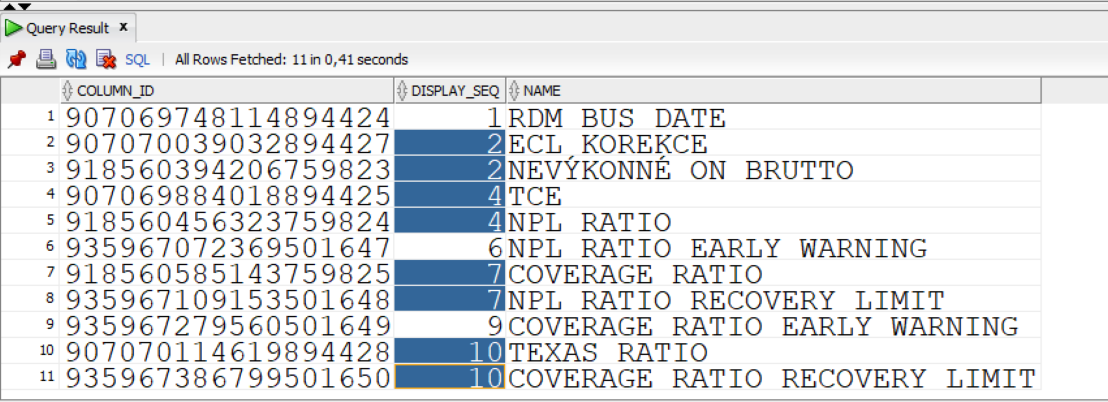Select cell 918560585143759825

click(227, 273)
